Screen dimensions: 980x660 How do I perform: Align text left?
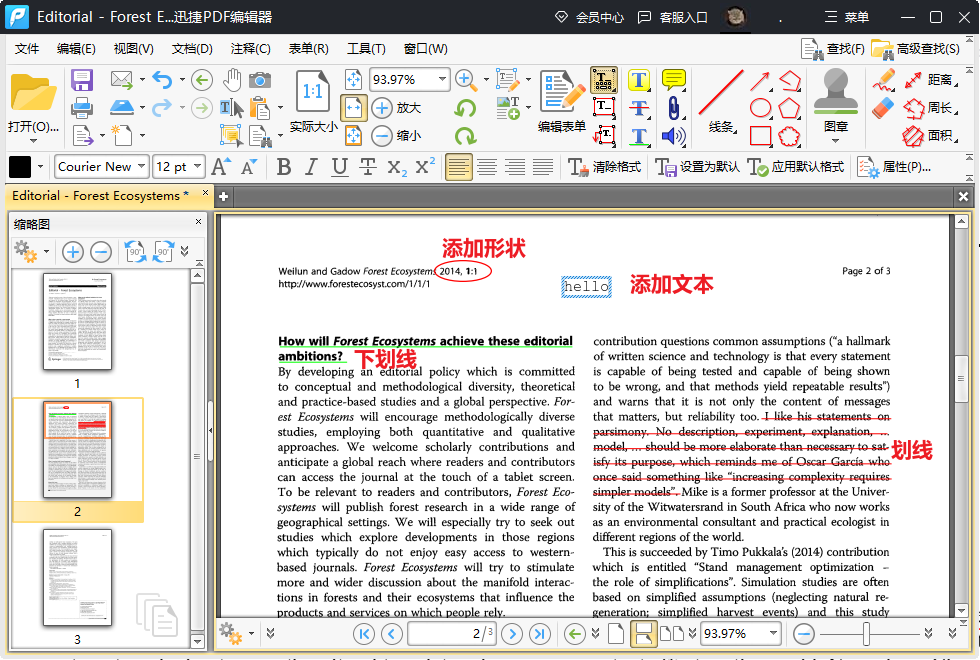(459, 167)
